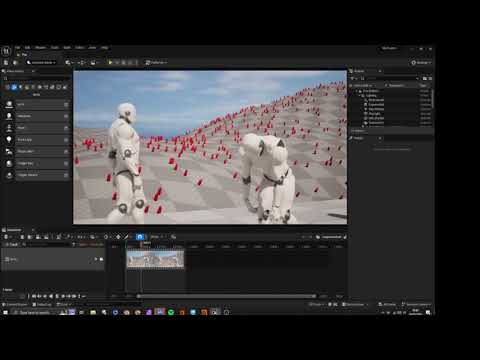Toggle the blue Basic category in Place Actors
Viewport: 480px width, 360px height.
tap(14, 87)
